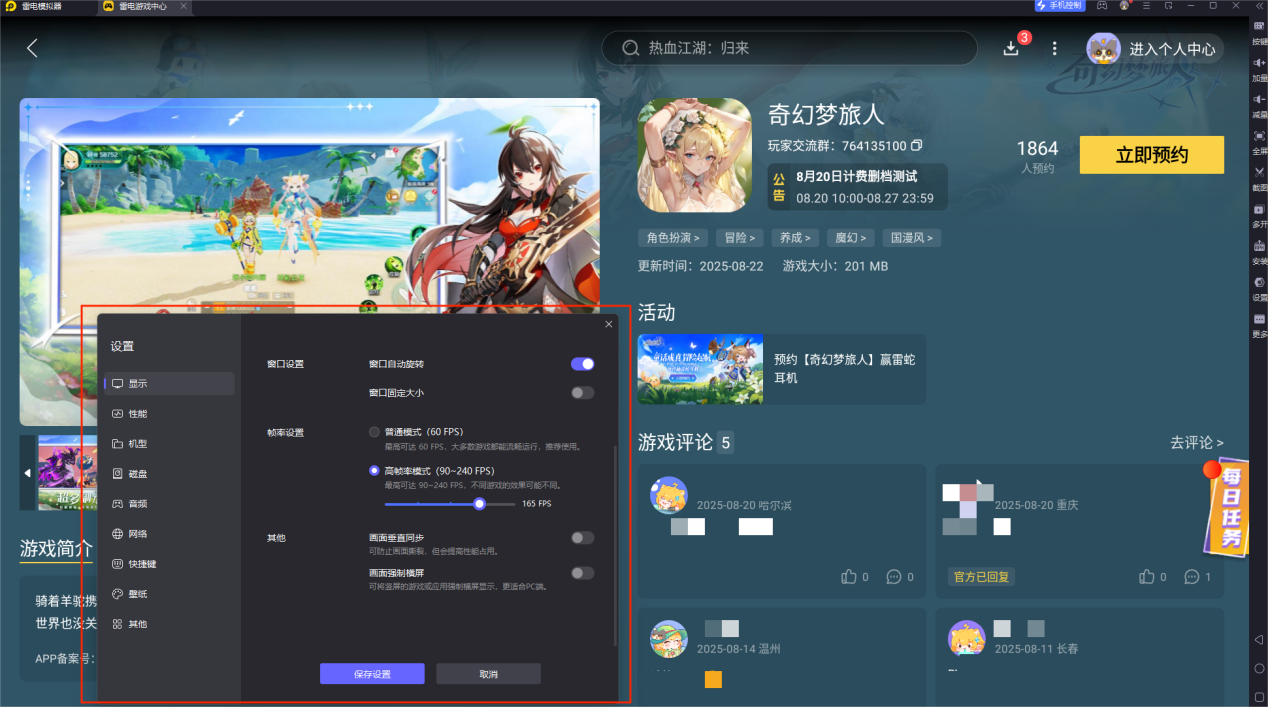The height and width of the screenshot is (707, 1268).
Task: Go back with the left arrow icon
Action: pos(32,48)
